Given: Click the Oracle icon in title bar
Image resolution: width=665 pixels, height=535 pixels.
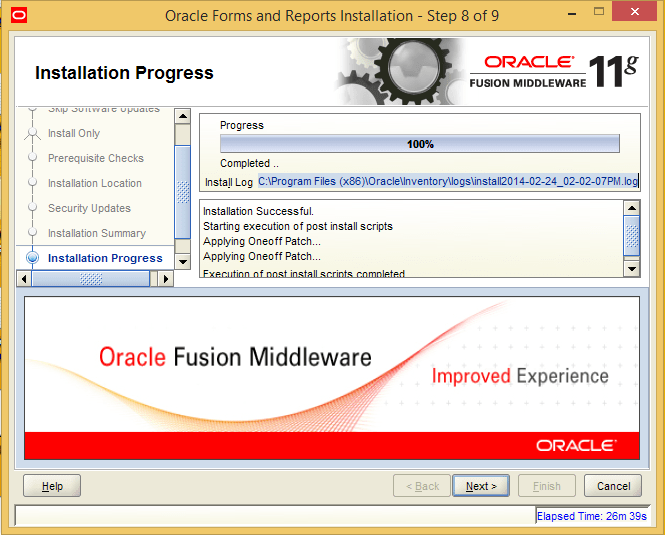Looking at the screenshot, I should [19, 16].
